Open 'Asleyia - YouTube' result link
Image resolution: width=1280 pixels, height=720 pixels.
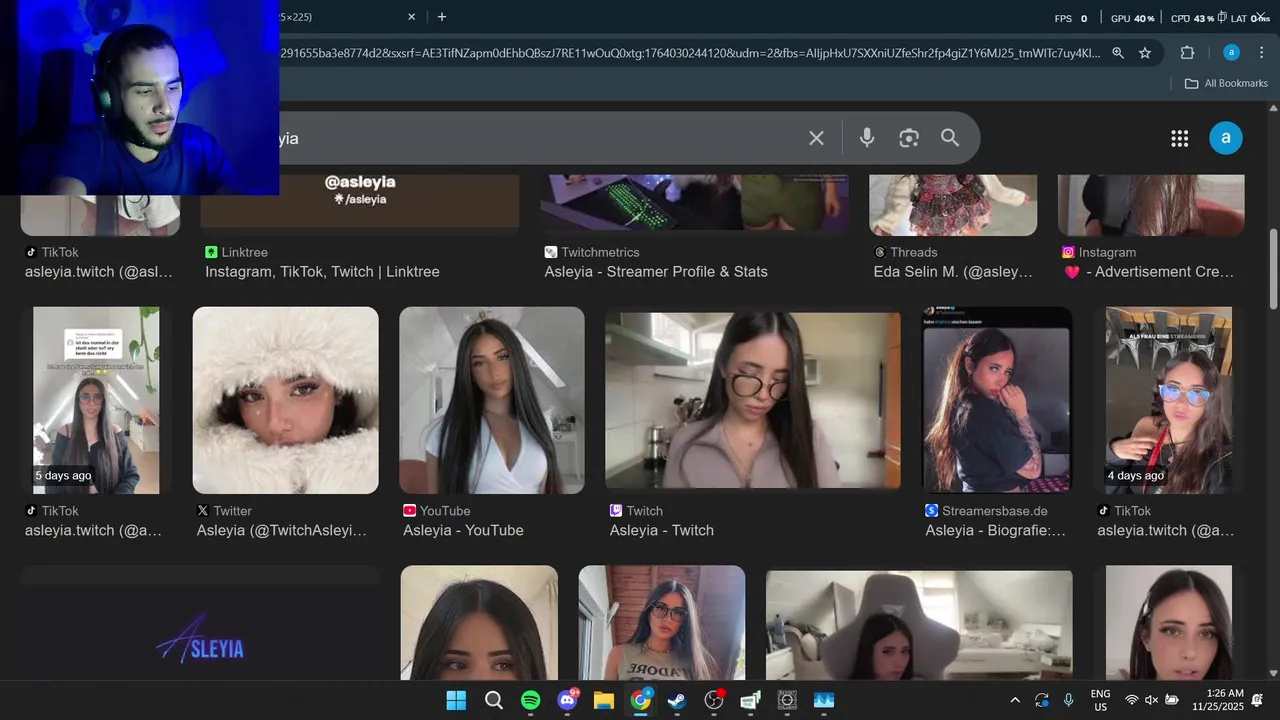tap(463, 530)
